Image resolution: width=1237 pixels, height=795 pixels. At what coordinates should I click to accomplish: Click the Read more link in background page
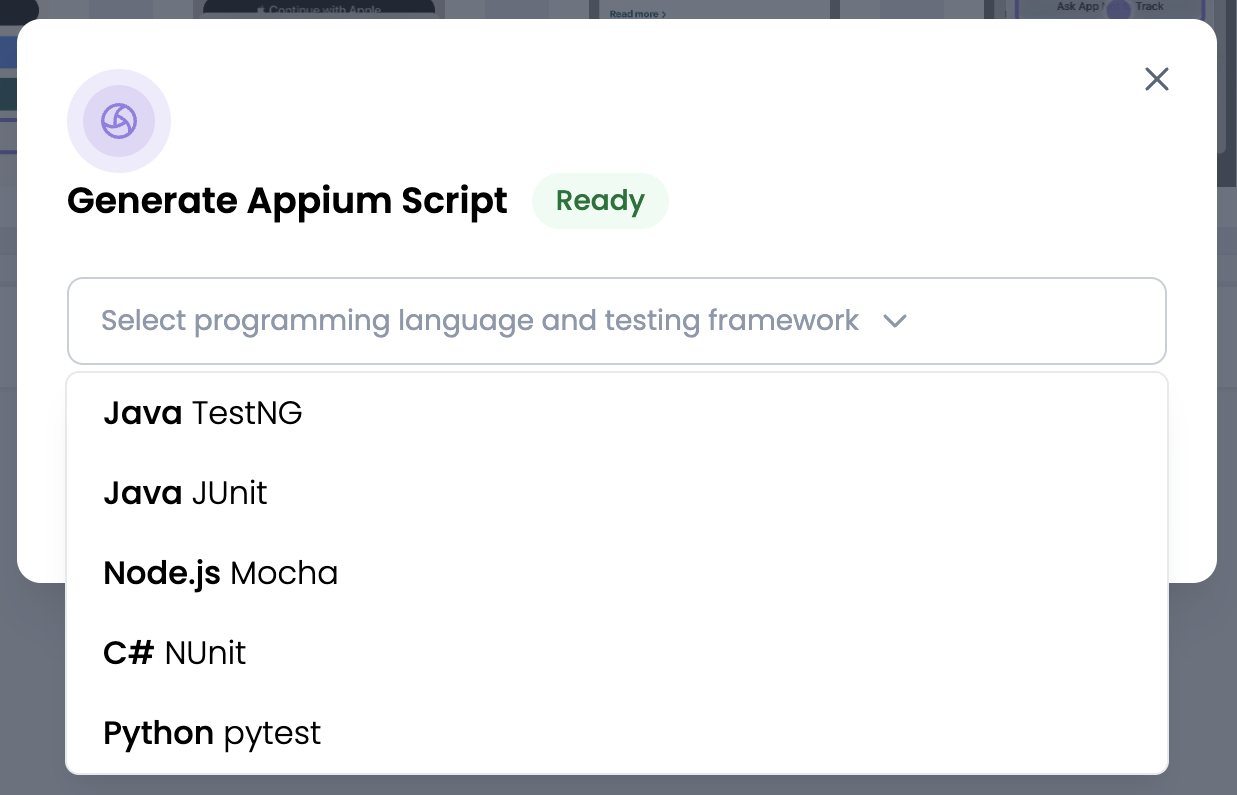(x=637, y=14)
